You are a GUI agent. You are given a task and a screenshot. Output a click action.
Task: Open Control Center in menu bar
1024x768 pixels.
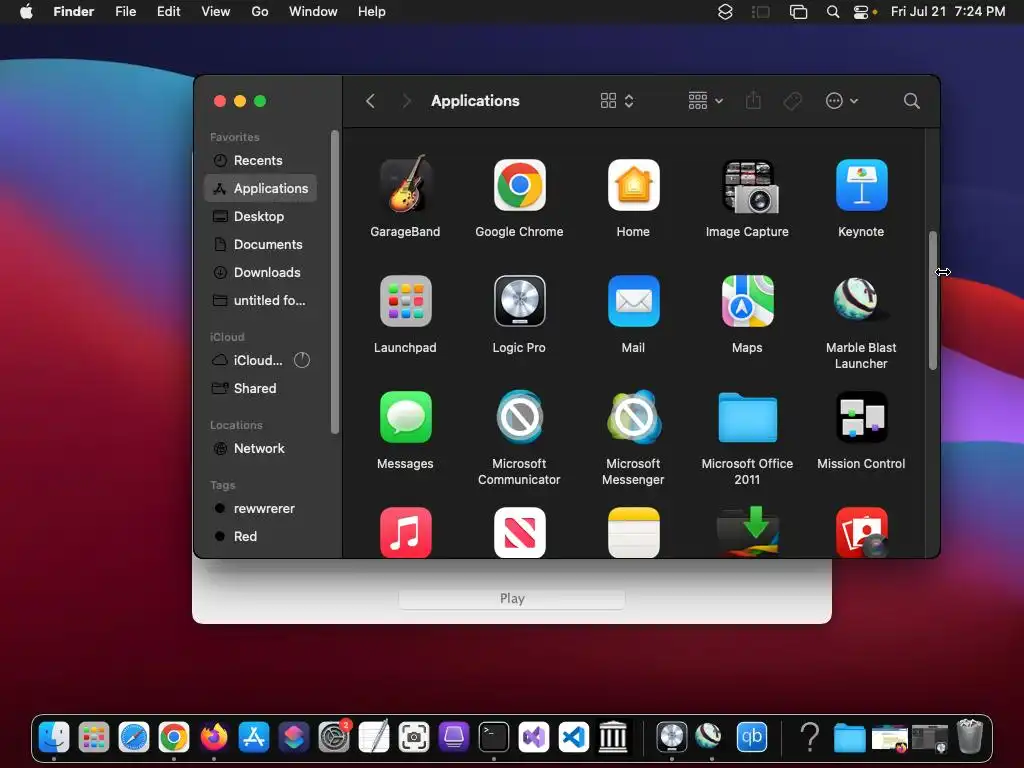pyautogui.click(x=861, y=12)
